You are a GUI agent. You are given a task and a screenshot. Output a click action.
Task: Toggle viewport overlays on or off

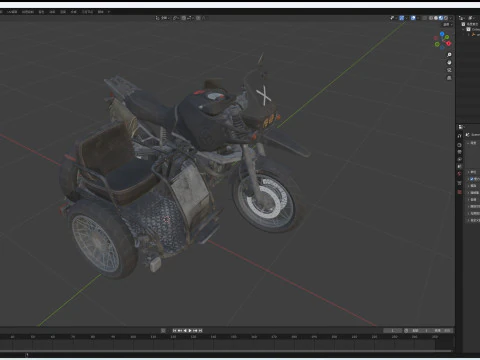[x=413, y=18]
